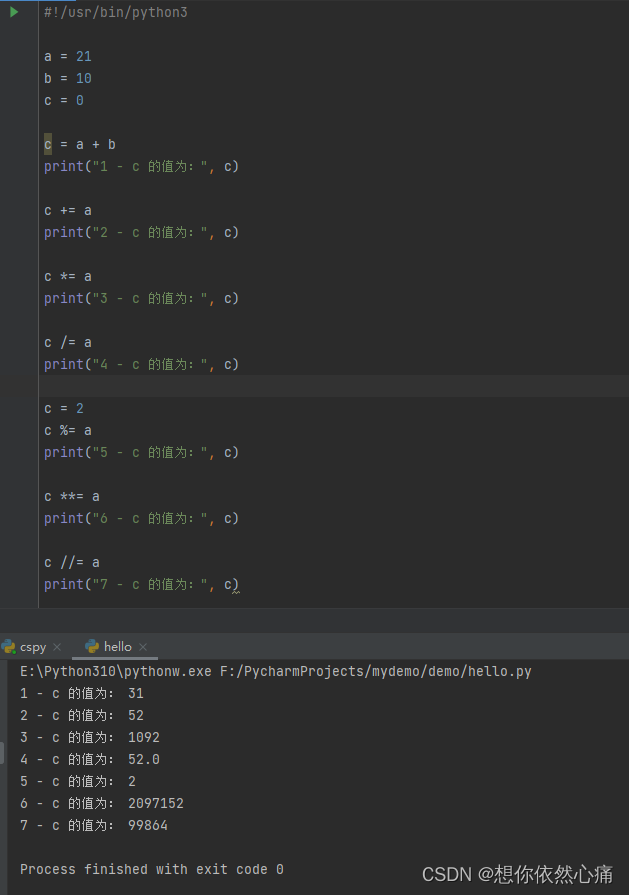
Task: Click output line with value 31
Action: pyautogui.click(x=82, y=694)
